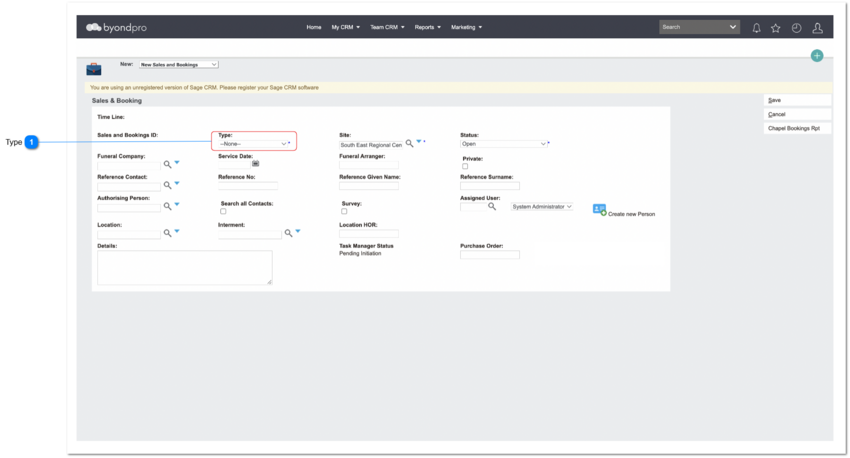Open the Reports menu

coord(427,27)
